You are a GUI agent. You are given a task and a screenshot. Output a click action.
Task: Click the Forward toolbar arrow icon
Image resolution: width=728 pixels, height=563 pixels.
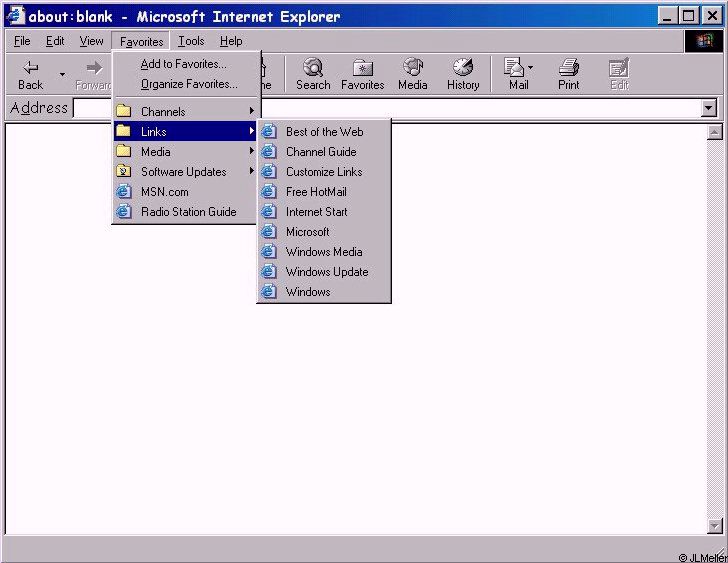pyautogui.click(x=94, y=68)
